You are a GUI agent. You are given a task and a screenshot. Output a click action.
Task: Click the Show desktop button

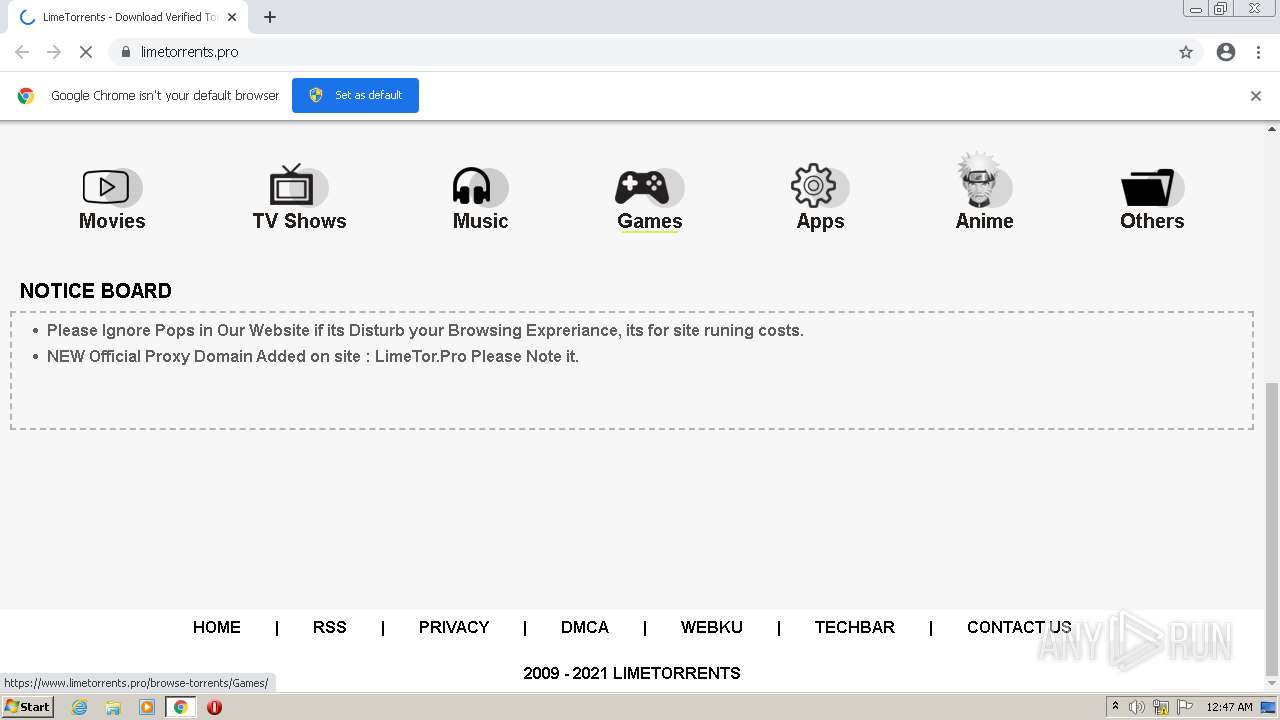[1269, 707]
